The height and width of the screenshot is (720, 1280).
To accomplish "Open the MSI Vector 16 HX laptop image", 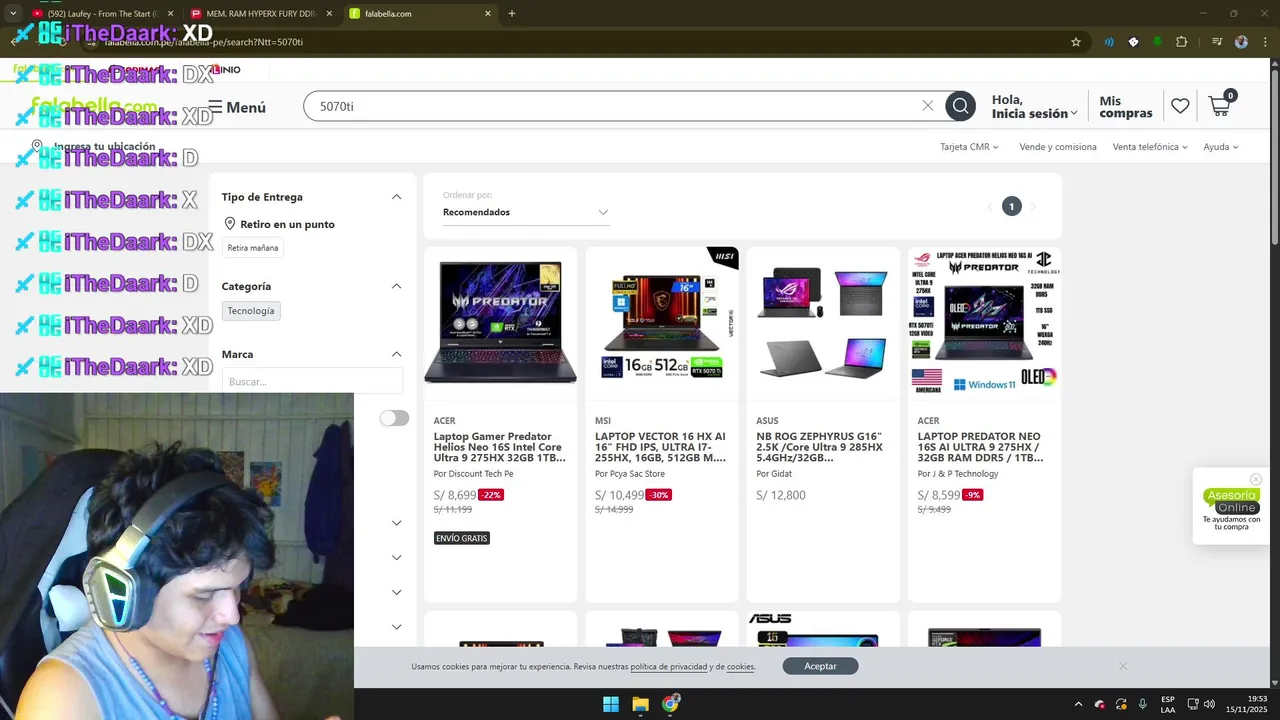I will point(662,323).
